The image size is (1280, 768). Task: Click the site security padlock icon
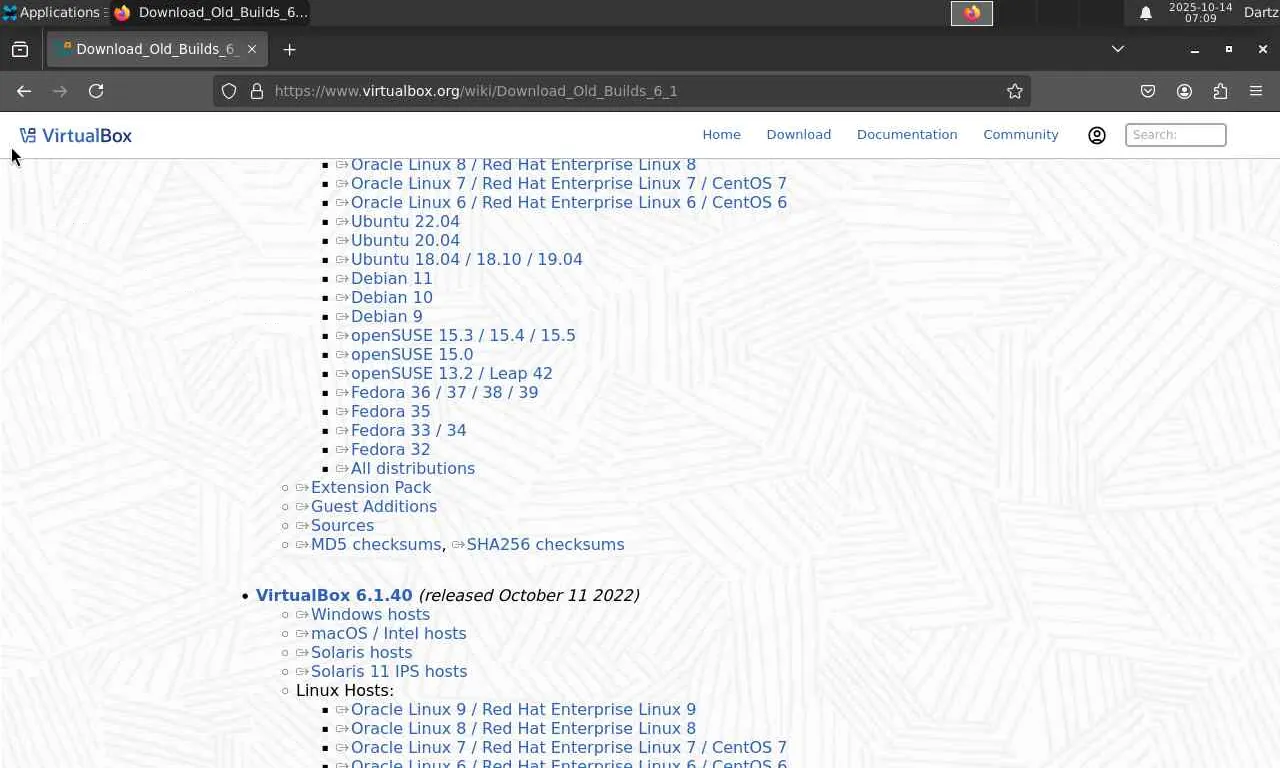[256, 91]
